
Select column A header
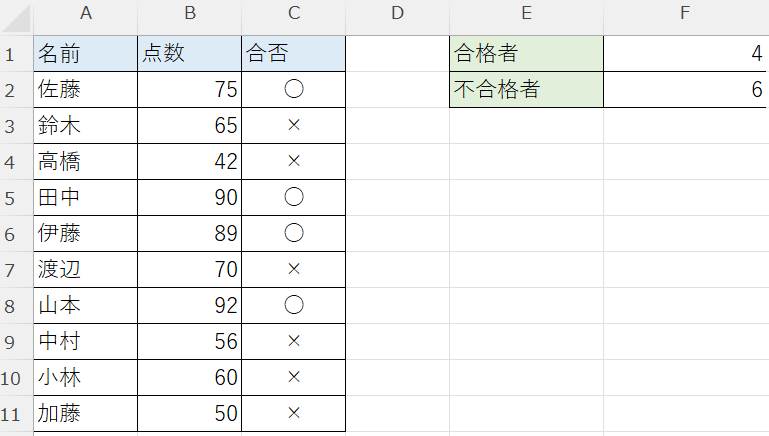(86, 13)
